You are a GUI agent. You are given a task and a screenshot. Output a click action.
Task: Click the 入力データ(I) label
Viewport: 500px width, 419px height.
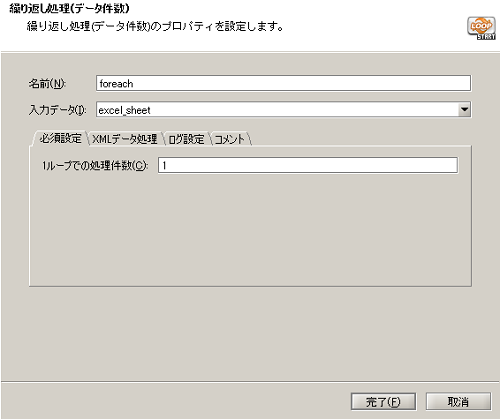tap(58, 110)
